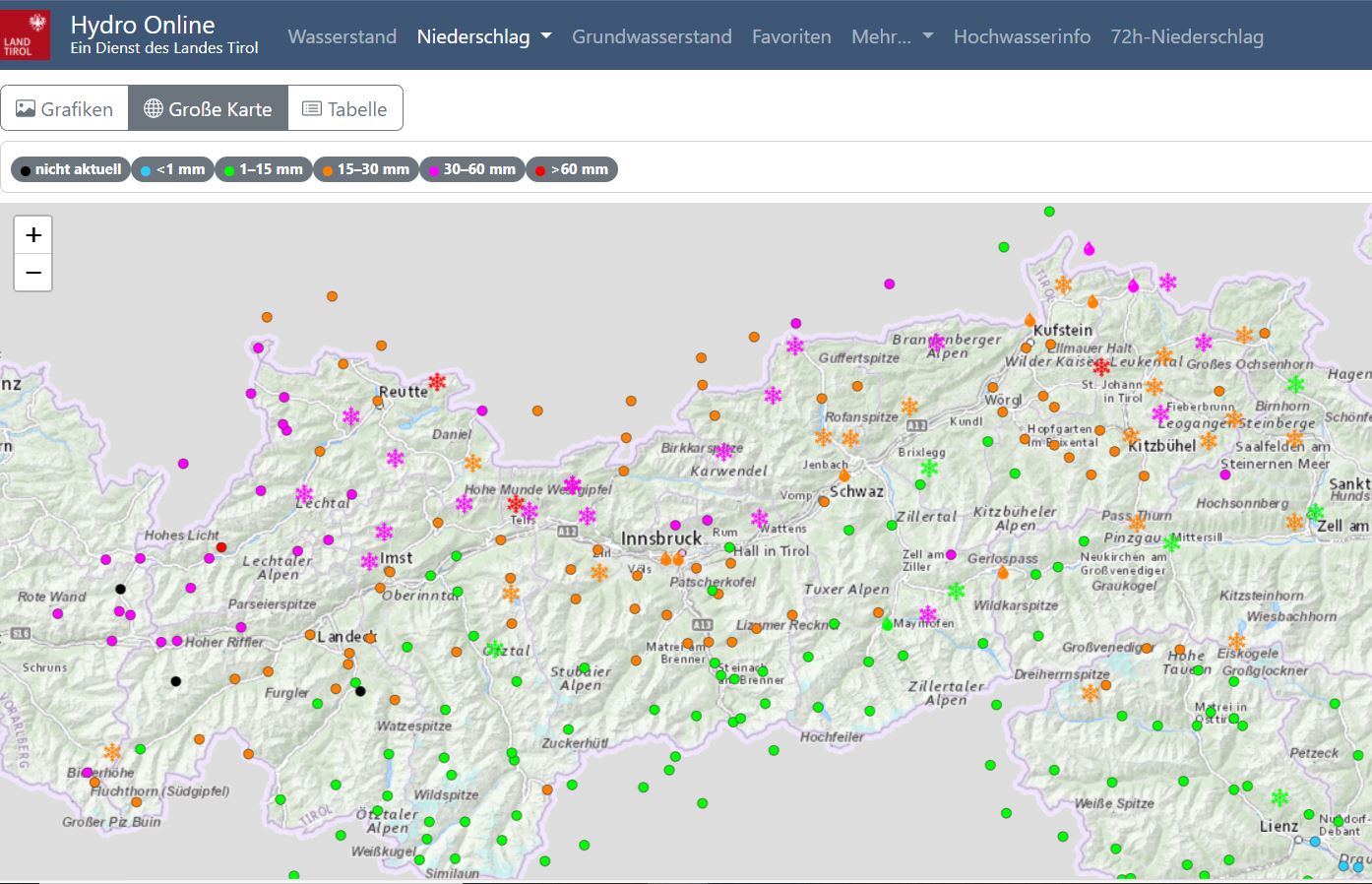Open red snowflake station near St. Johann
The width and height of the screenshot is (1372, 884).
tap(1101, 367)
